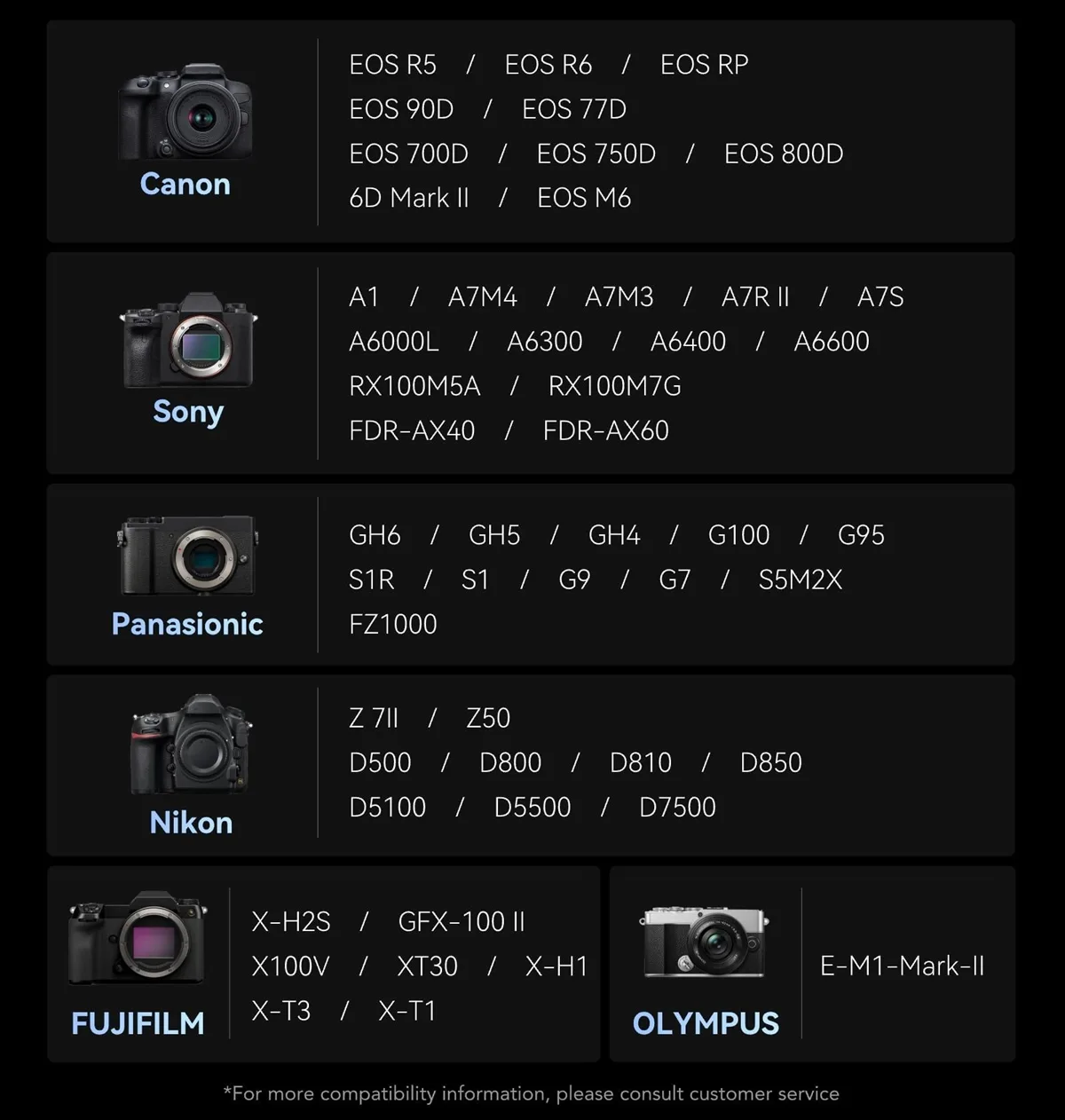Click the Canon camera image
Screen dimensions: 1065x1120
185,112
